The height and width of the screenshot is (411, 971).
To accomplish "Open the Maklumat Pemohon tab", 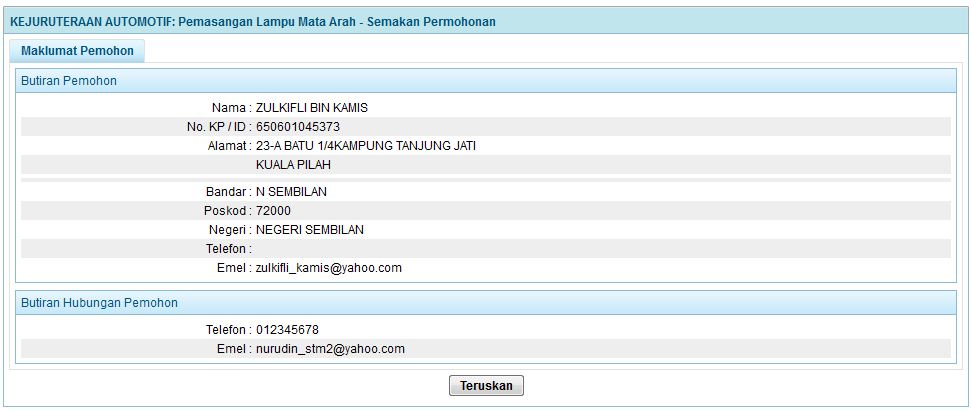I will [x=77, y=51].
